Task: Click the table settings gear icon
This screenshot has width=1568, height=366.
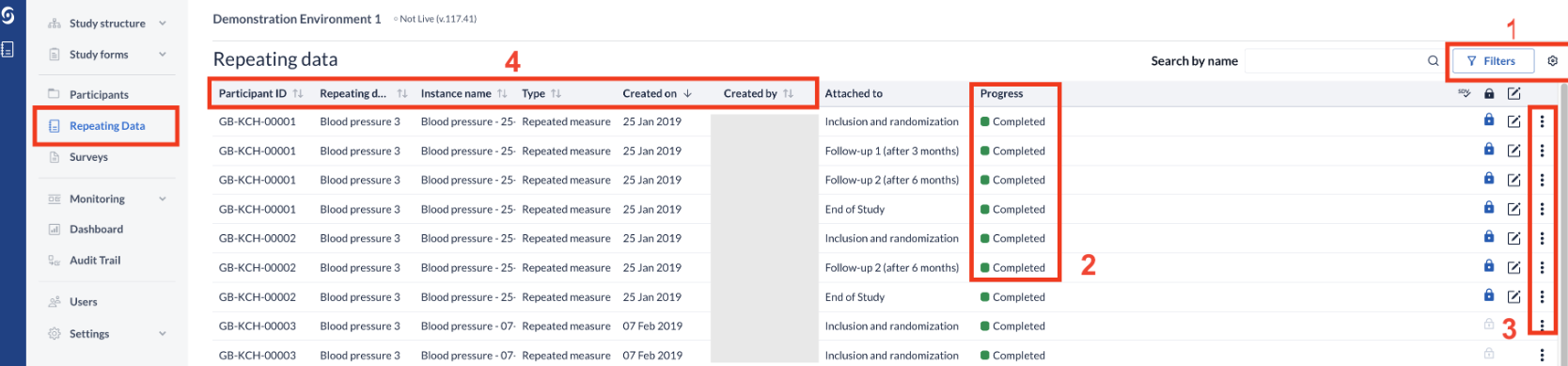Action: pyautogui.click(x=1553, y=61)
